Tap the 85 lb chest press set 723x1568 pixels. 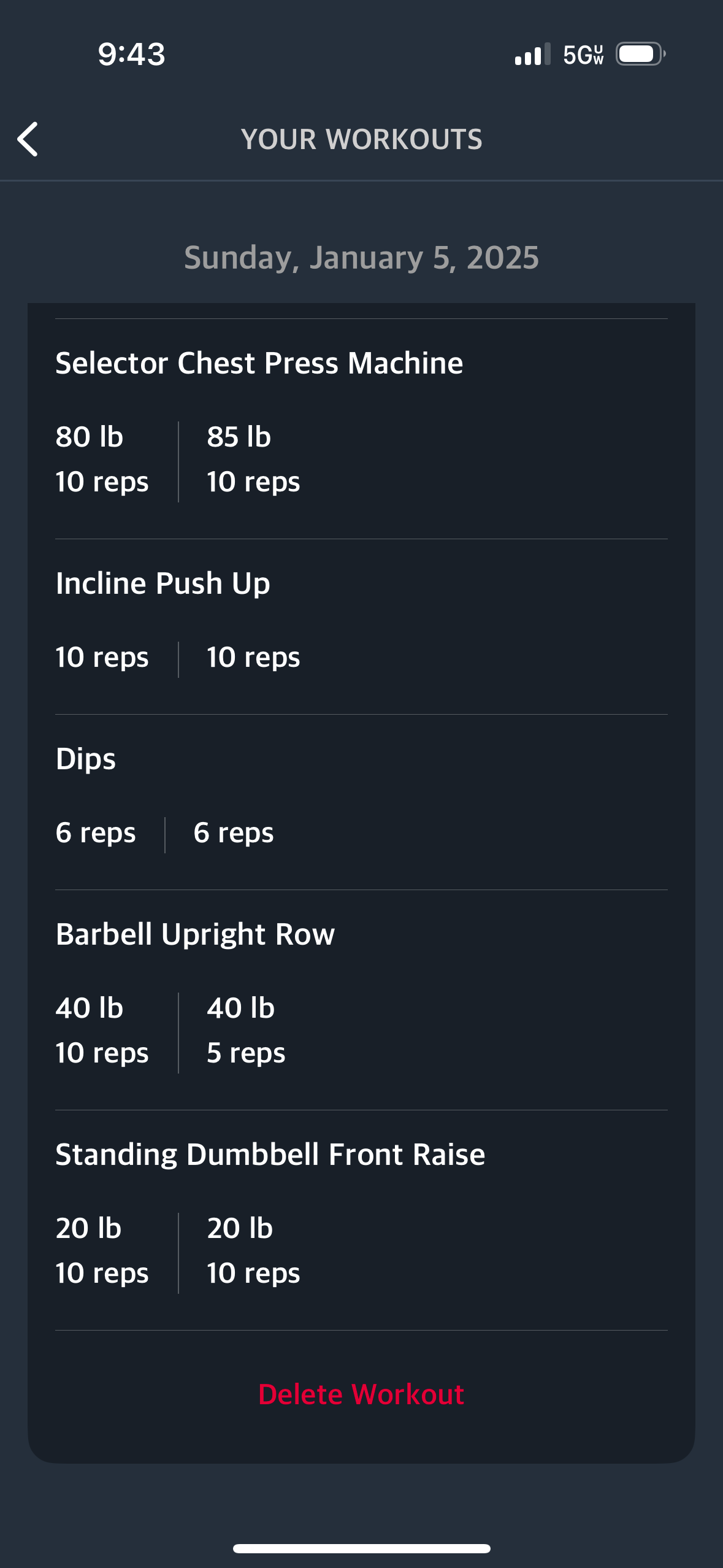253,459
